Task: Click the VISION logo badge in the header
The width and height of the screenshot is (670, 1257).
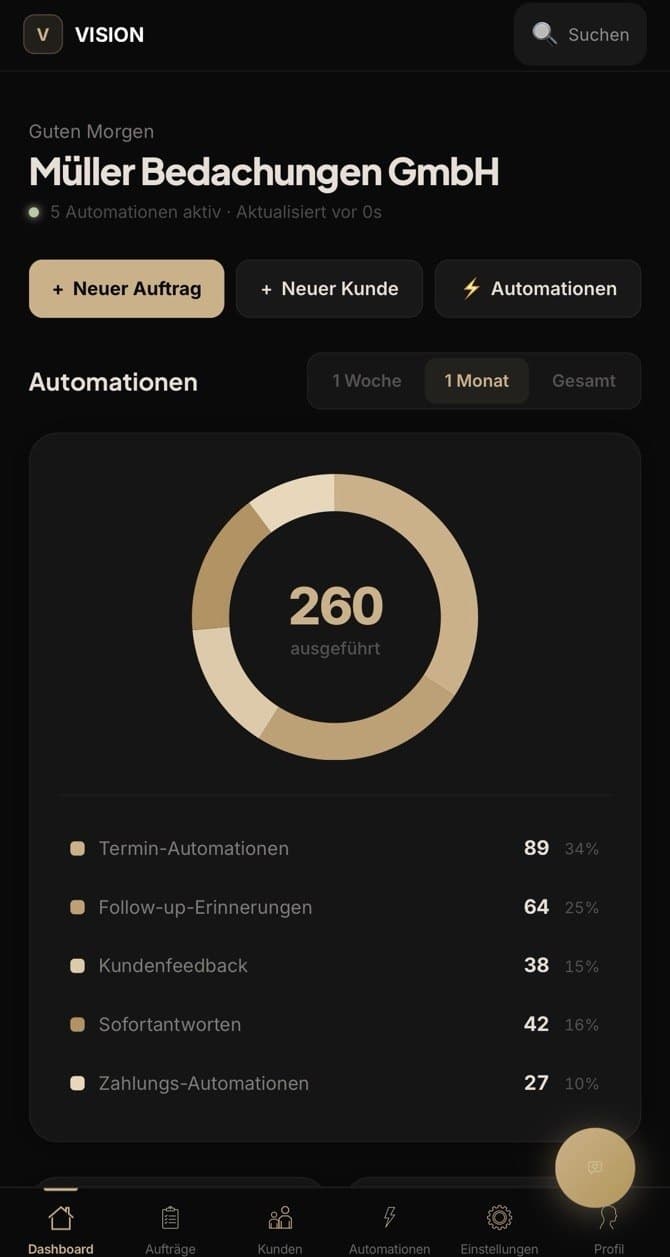Action: [42, 34]
